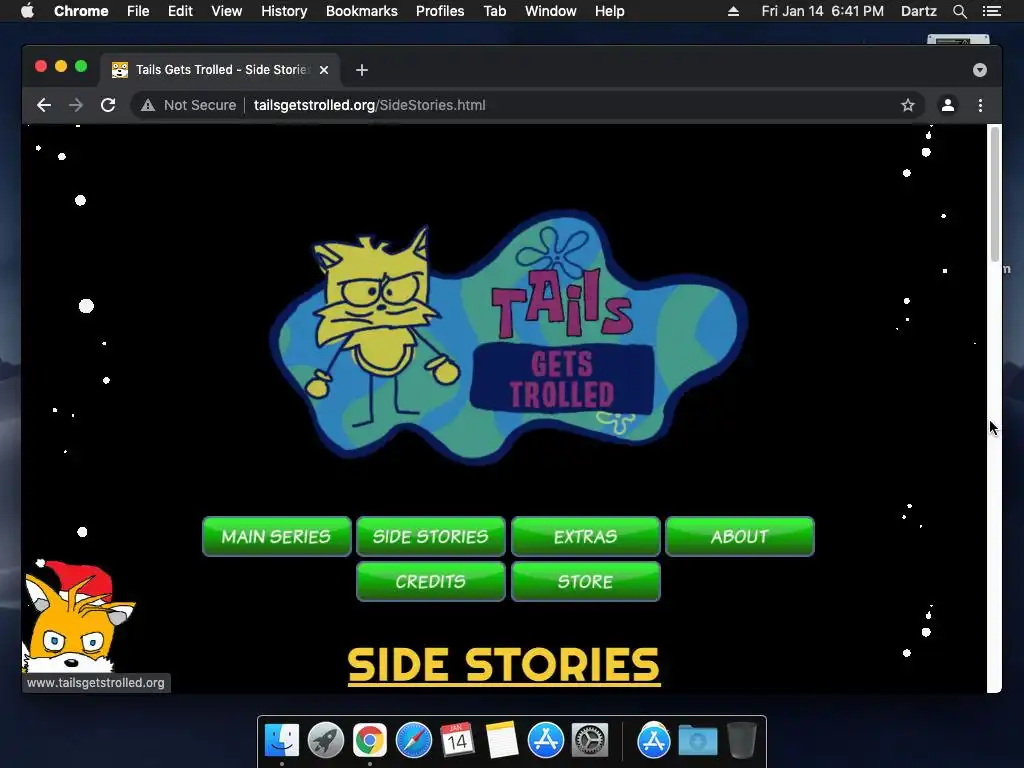Open the Apple menu
The height and width of the screenshot is (768, 1024).
tap(27, 11)
